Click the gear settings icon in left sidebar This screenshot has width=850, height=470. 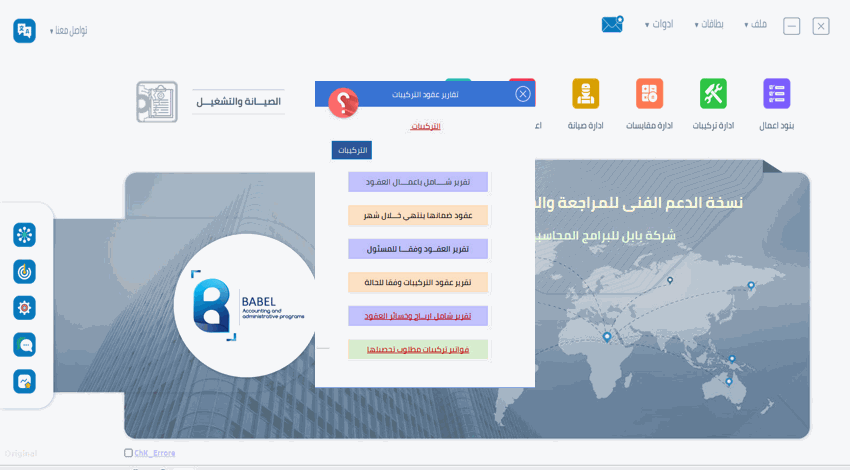[x=25, y=307]
